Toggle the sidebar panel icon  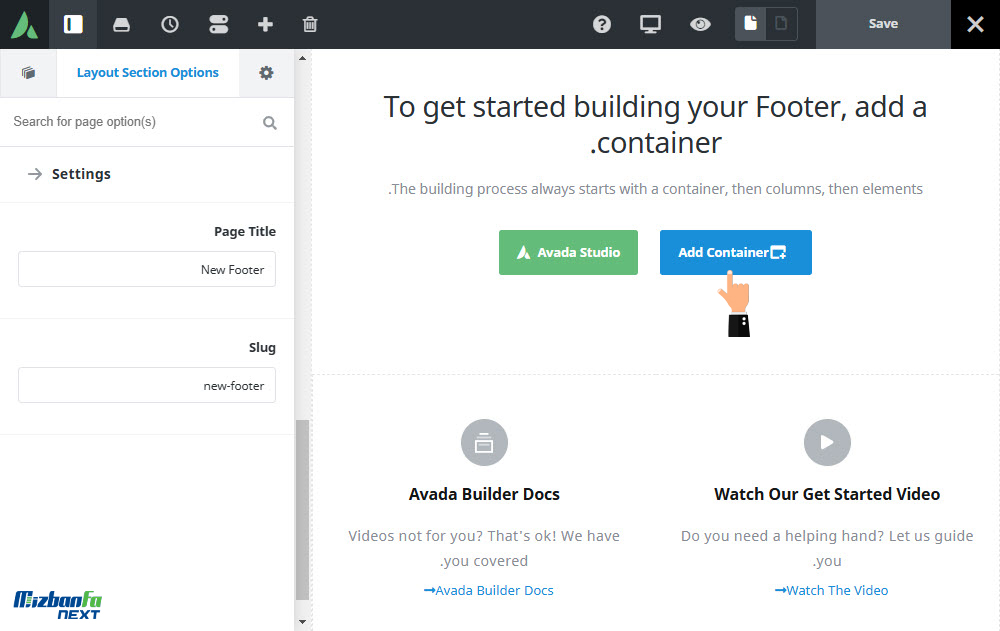pyautogui.click(x=73, y=24)
